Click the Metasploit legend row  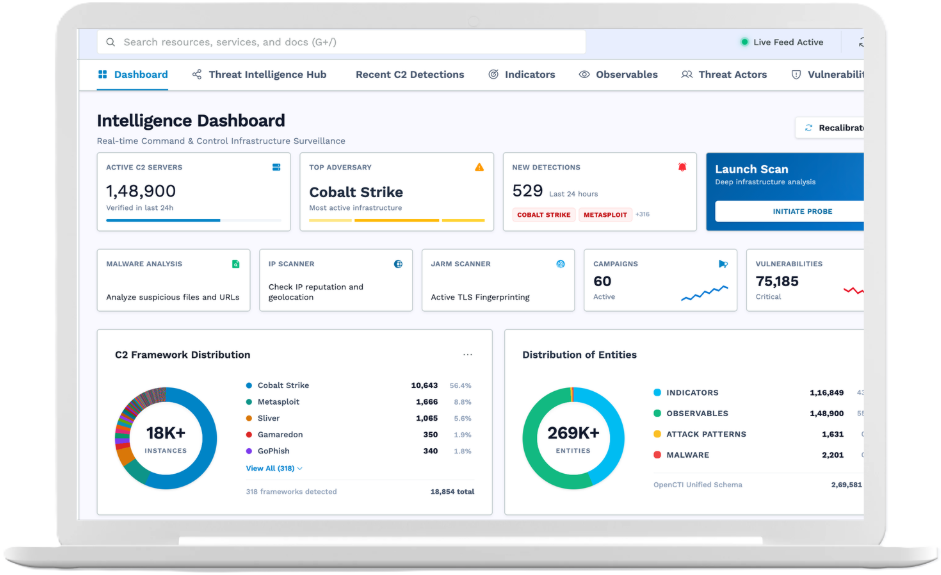point(359,402)
